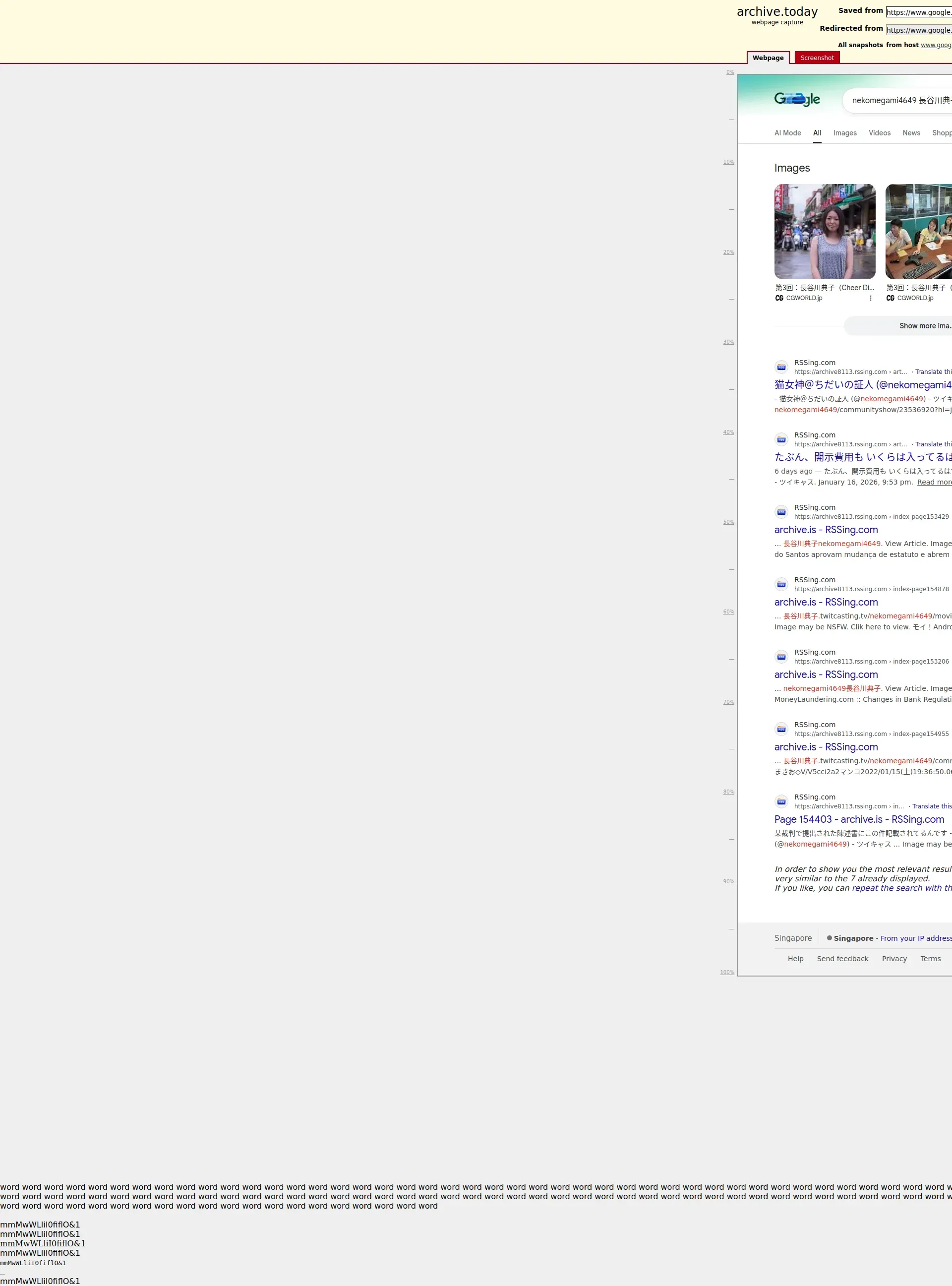Select the Webpage tab

pos(768,58)
